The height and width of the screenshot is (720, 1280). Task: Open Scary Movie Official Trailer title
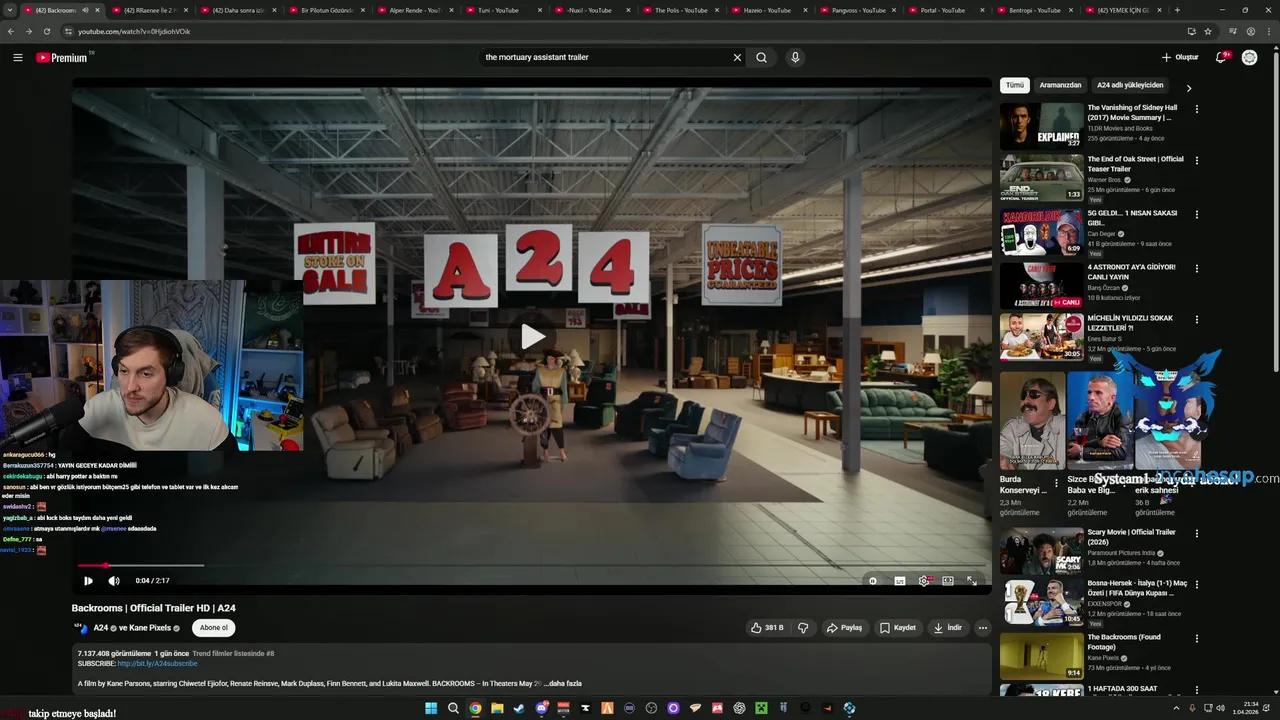[1132, 537]
